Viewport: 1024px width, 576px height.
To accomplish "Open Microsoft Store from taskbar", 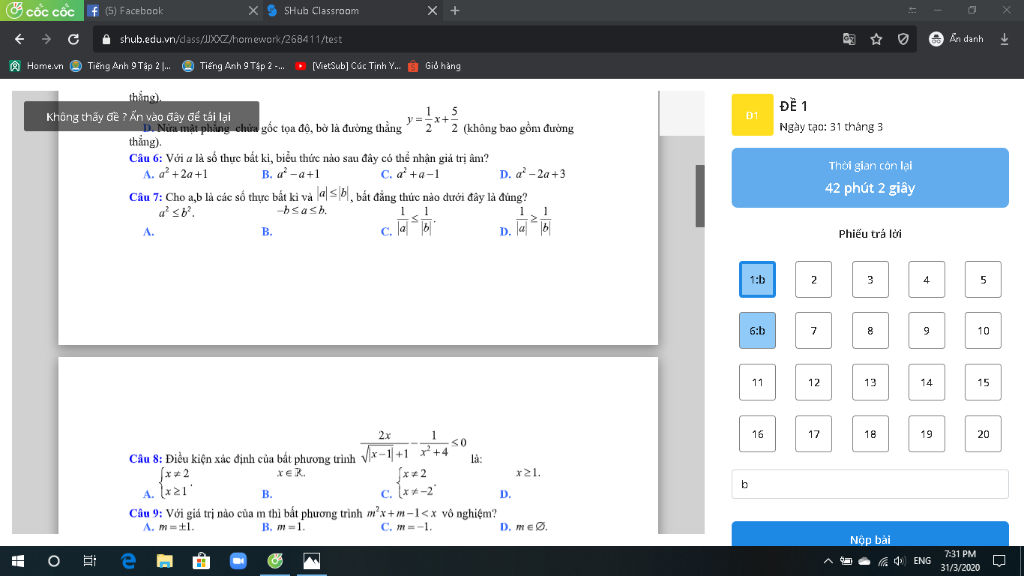I will click(201, 561).
